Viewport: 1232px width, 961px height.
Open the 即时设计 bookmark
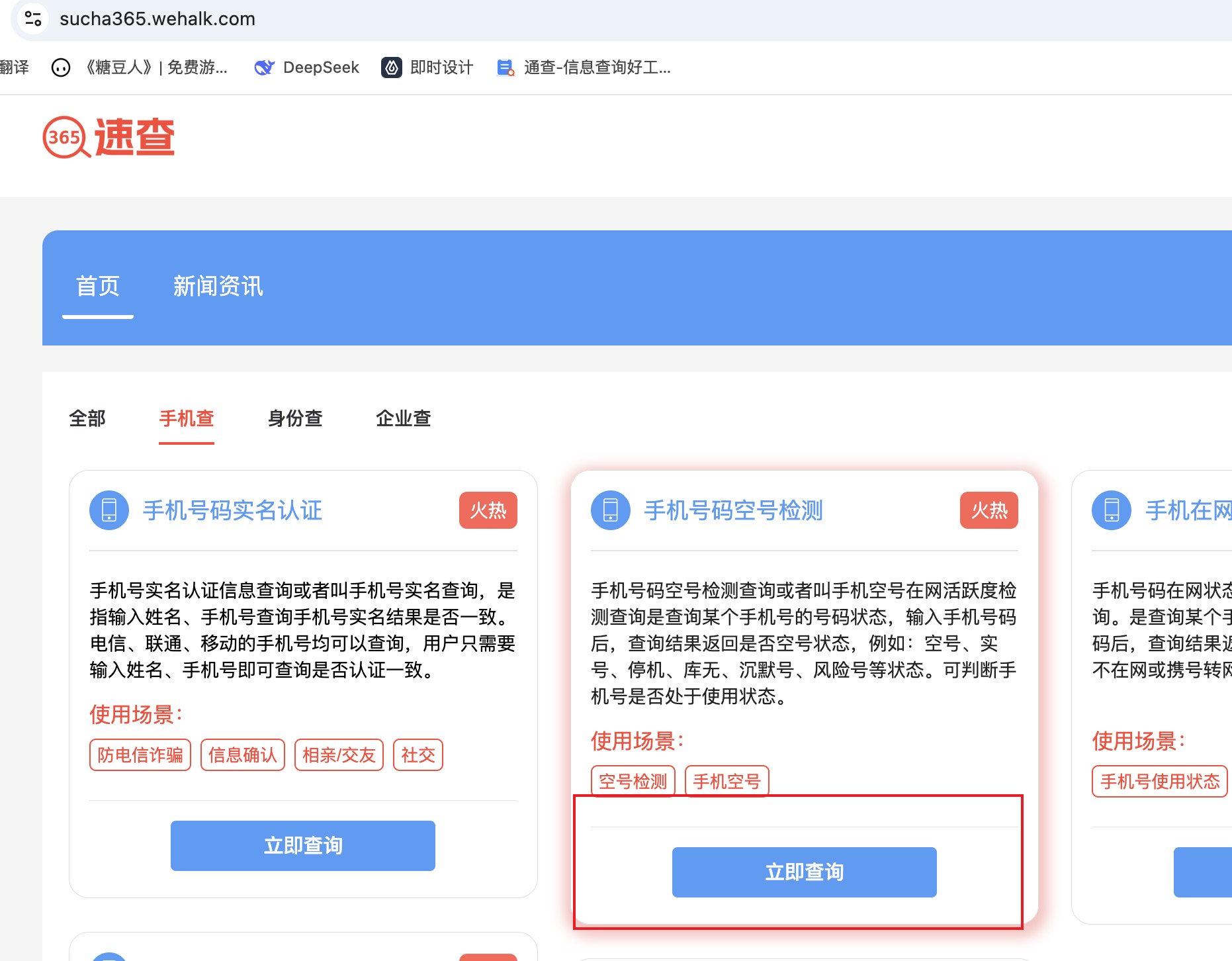[427, 68]
